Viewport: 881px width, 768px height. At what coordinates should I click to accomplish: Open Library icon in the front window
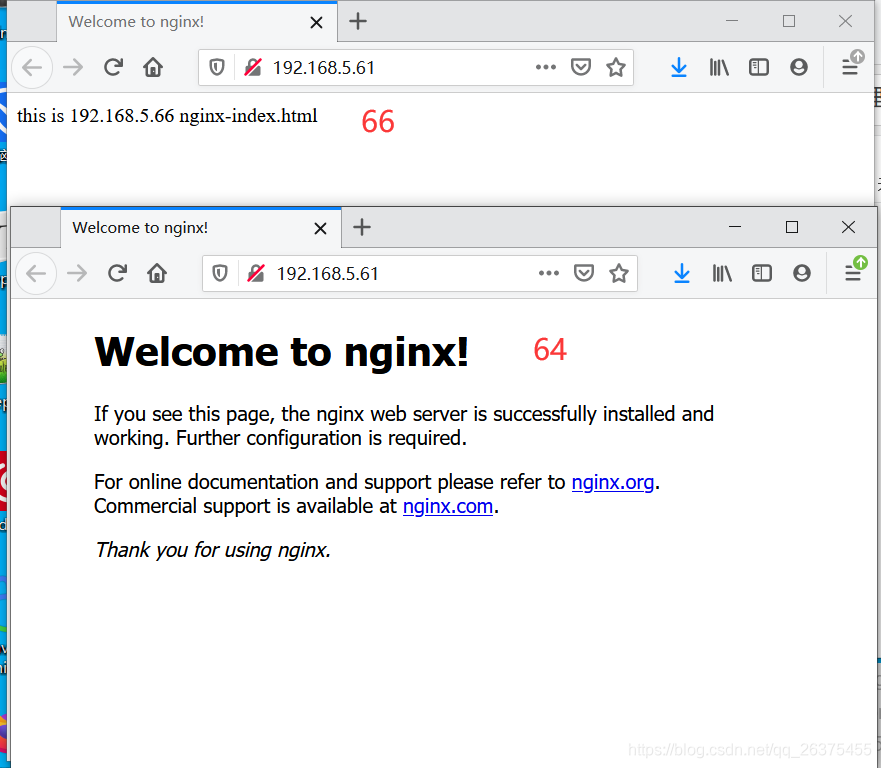pos(722,274)
